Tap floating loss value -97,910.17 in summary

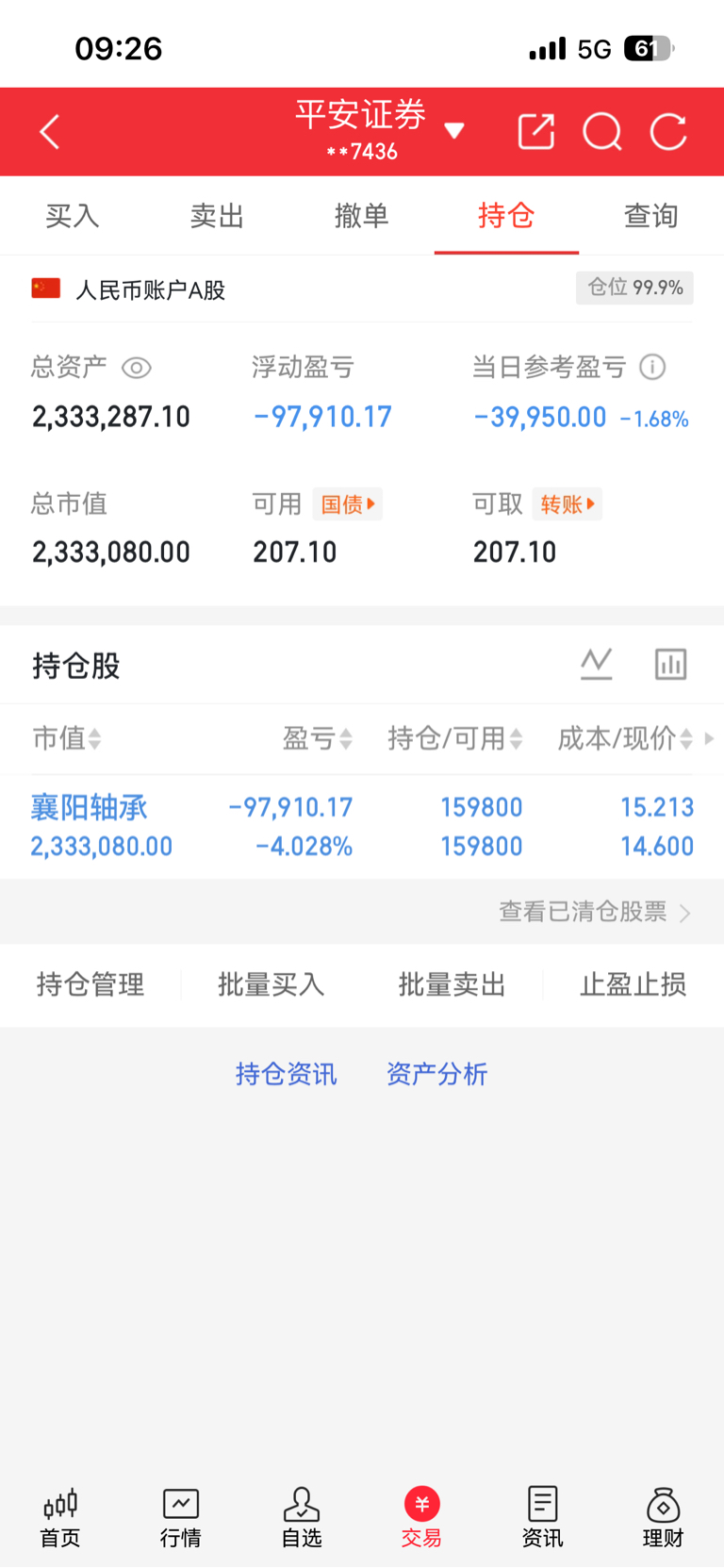[x=322, y=417]
